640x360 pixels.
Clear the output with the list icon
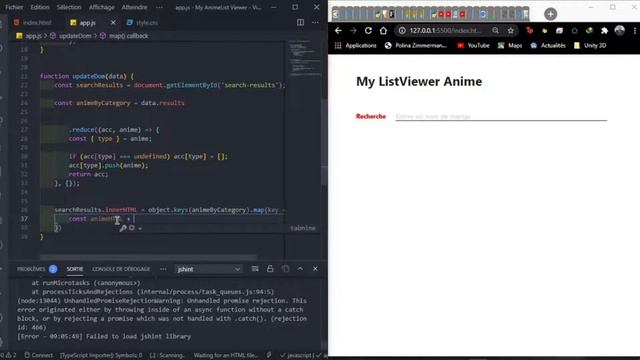pyautogui.click(x=255, y=269)
